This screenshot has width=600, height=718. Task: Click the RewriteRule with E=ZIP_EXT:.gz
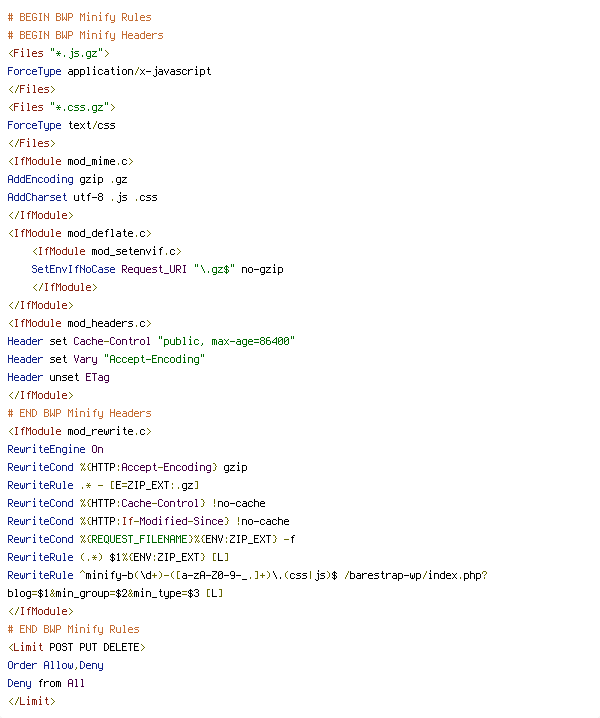coord(103,485)
